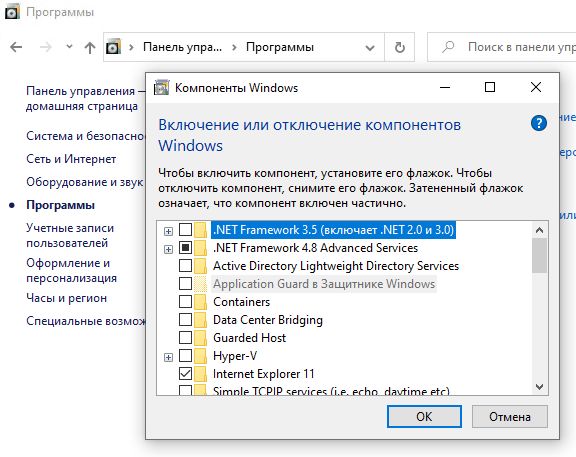Click the features list scroll up arrow
Viewport: 576px width, 457px height.
(539, 230)
